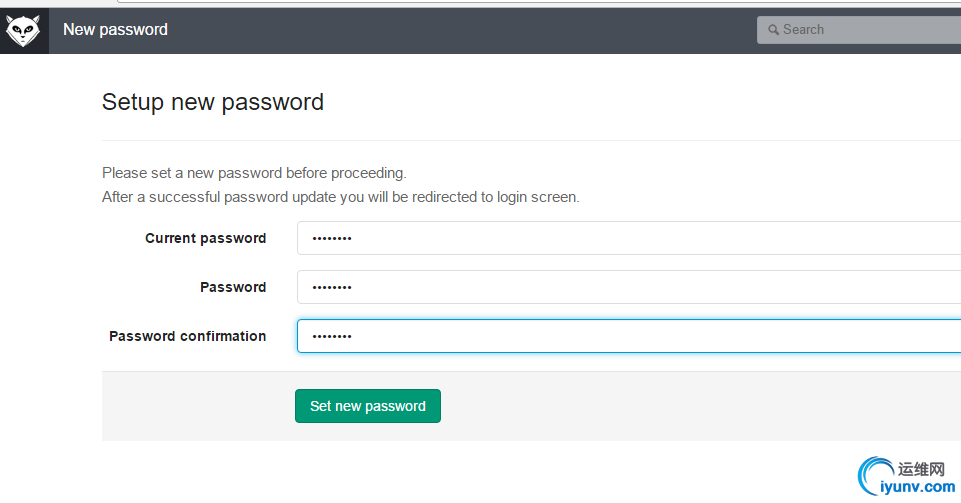Click the Setup new password heading
961x503 pixels.
coord(213,102)
